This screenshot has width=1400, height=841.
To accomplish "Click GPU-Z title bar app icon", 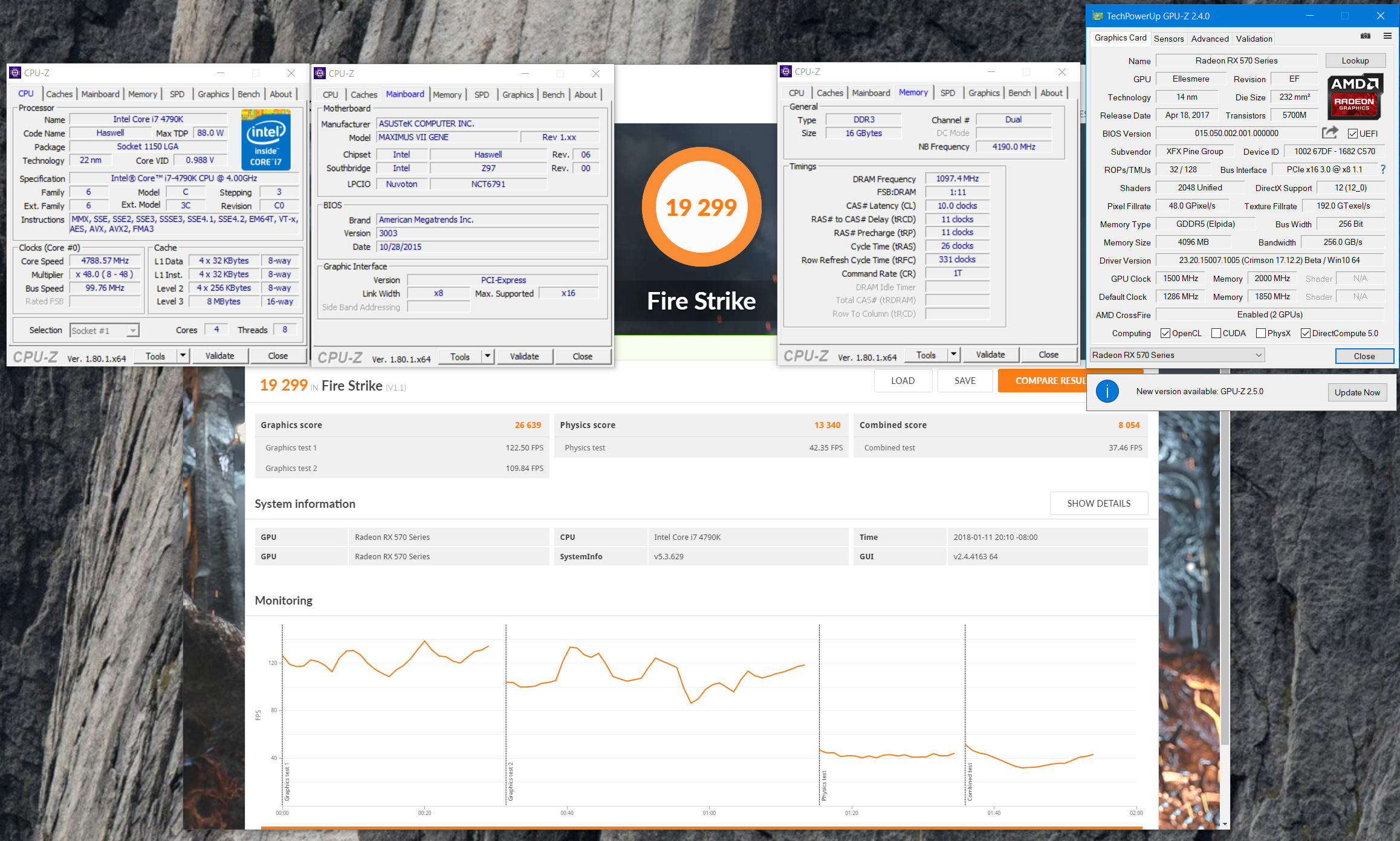I will [x=1098, y=16].
